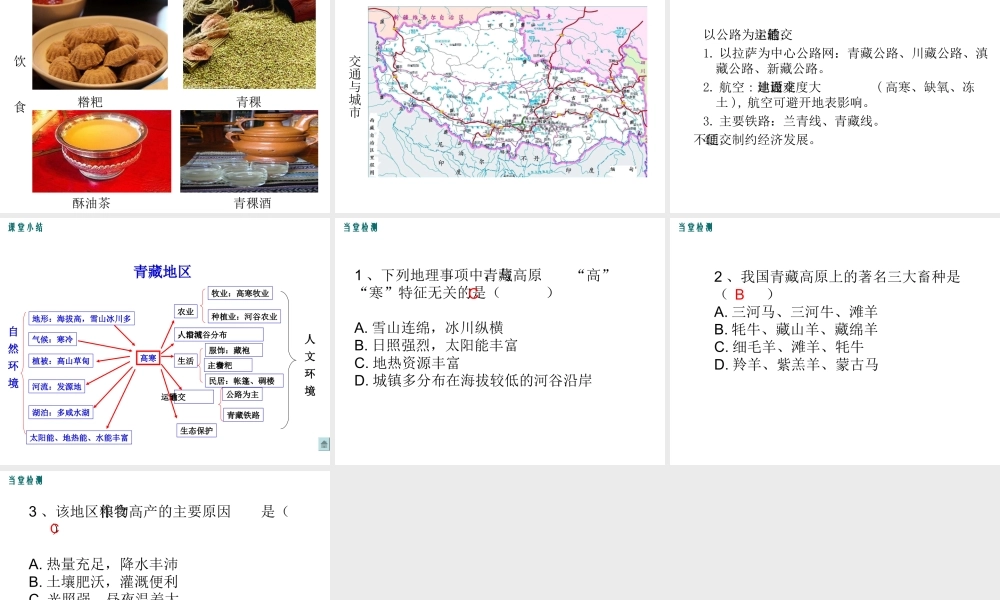Select the 青稞 grain photo
The image size is (1000, 600).
point(249,44)
